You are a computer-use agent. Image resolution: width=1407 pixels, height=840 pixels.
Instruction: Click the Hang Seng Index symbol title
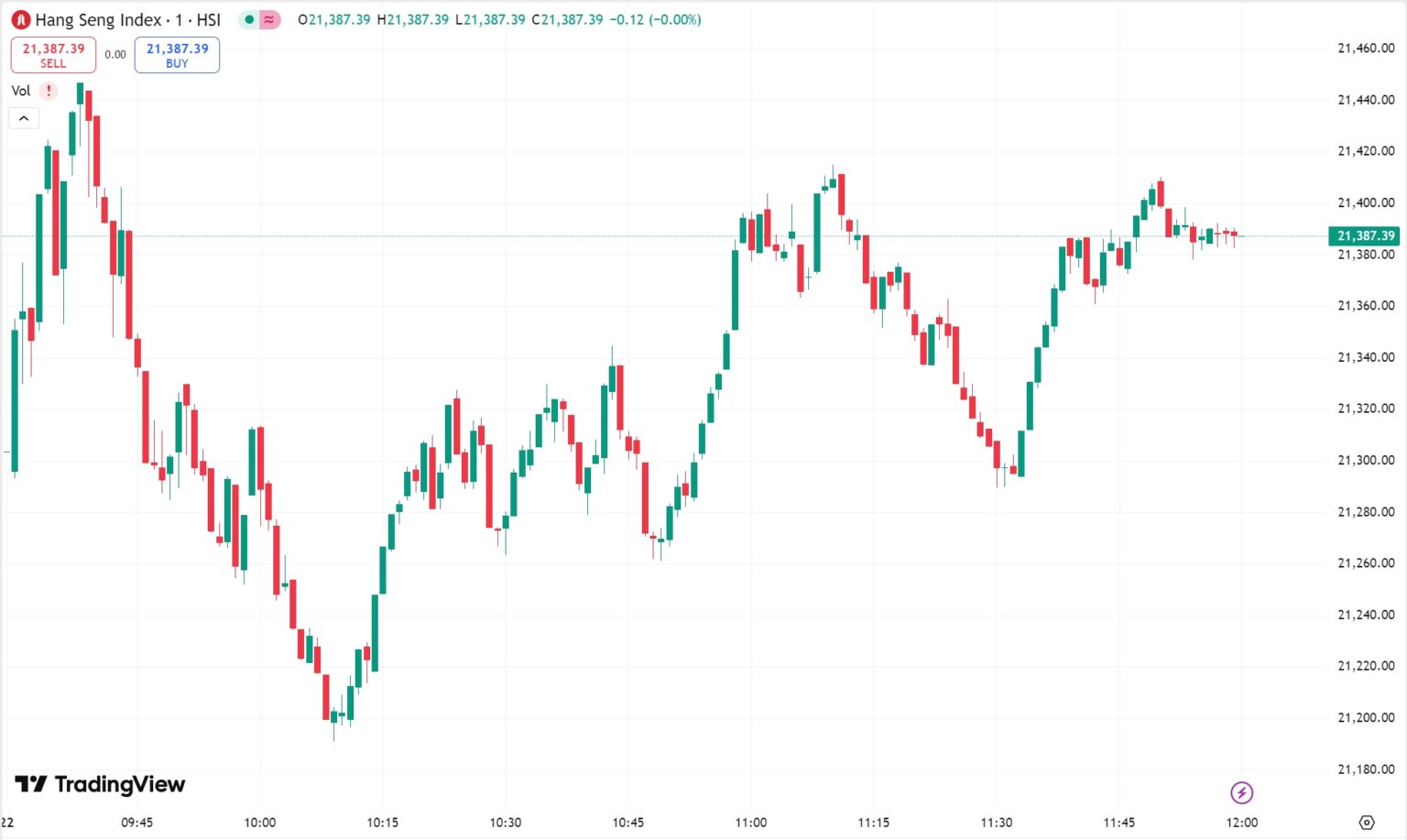click(x=128, y=19)
